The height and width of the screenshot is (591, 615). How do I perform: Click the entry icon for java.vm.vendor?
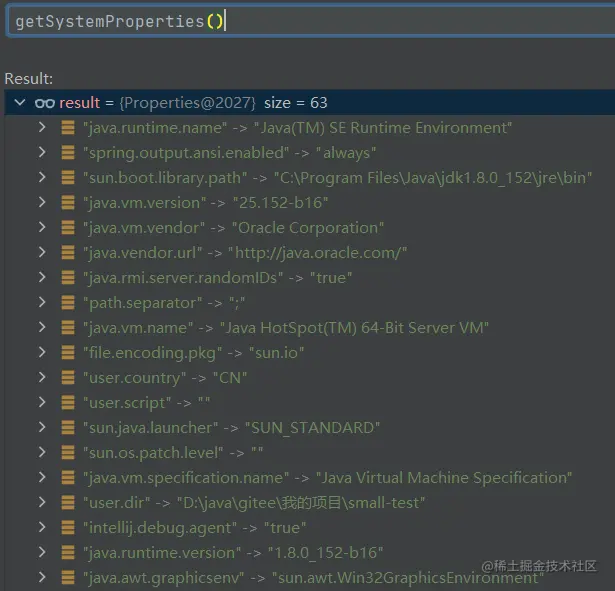pyautogui.click(x=68, y=228)
